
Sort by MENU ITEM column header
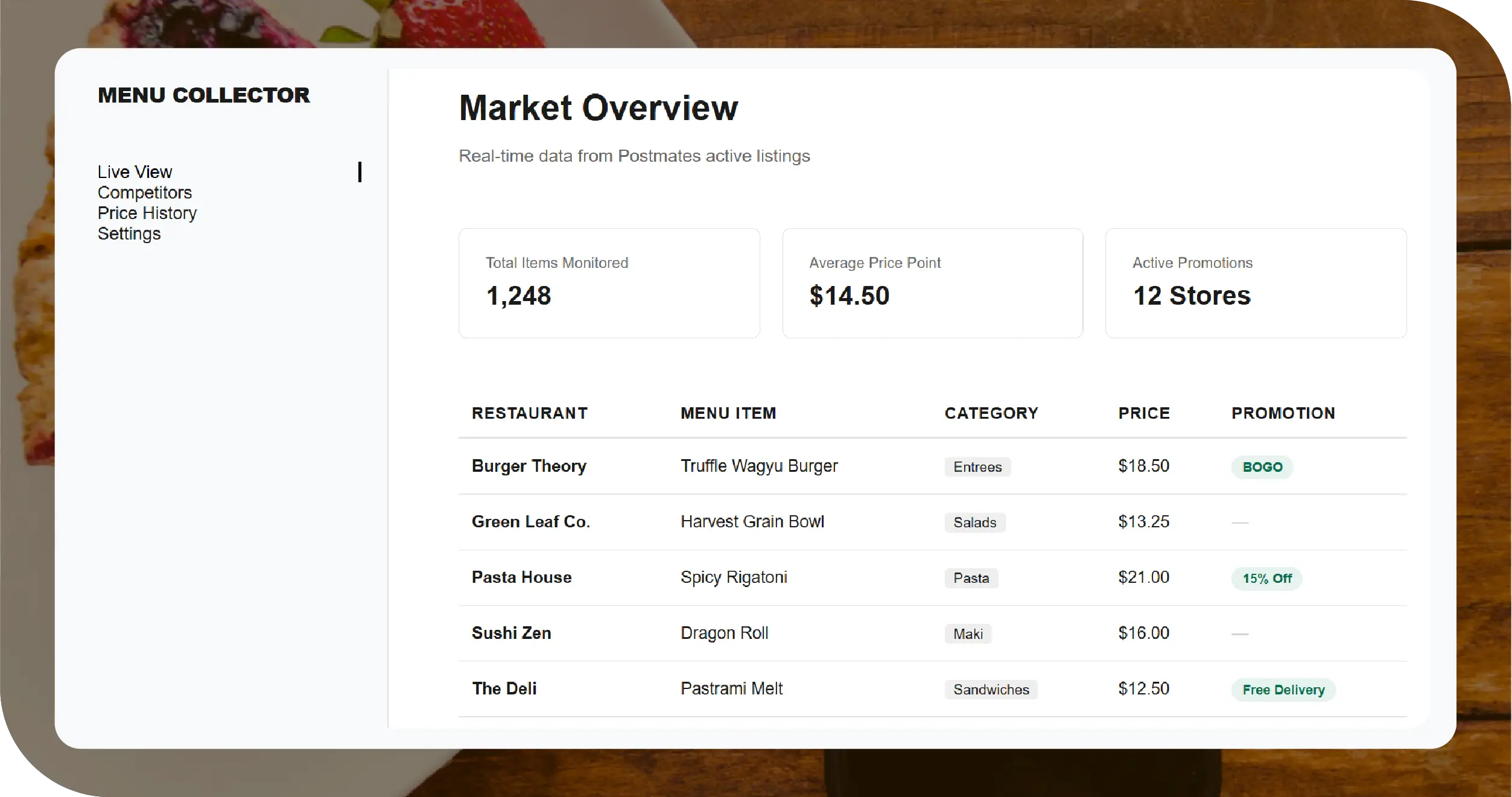728,413
